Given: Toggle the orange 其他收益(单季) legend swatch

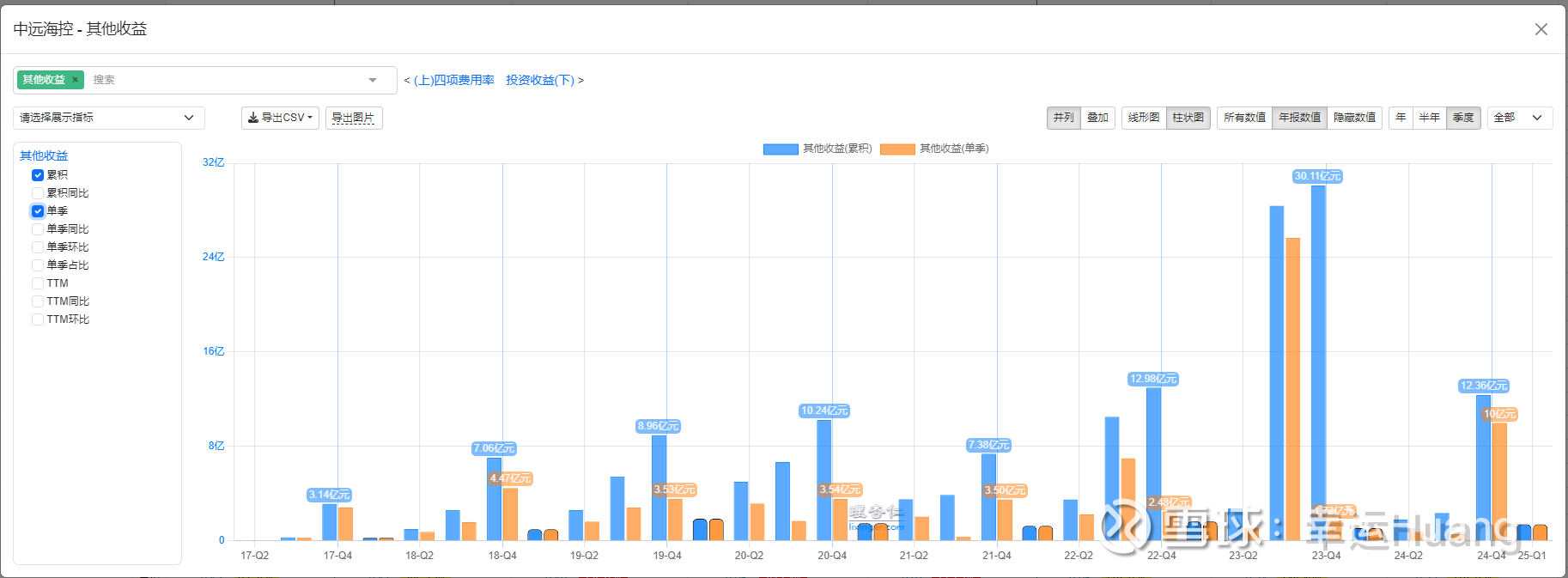Looking at the screenshot, I should [897, 149].
